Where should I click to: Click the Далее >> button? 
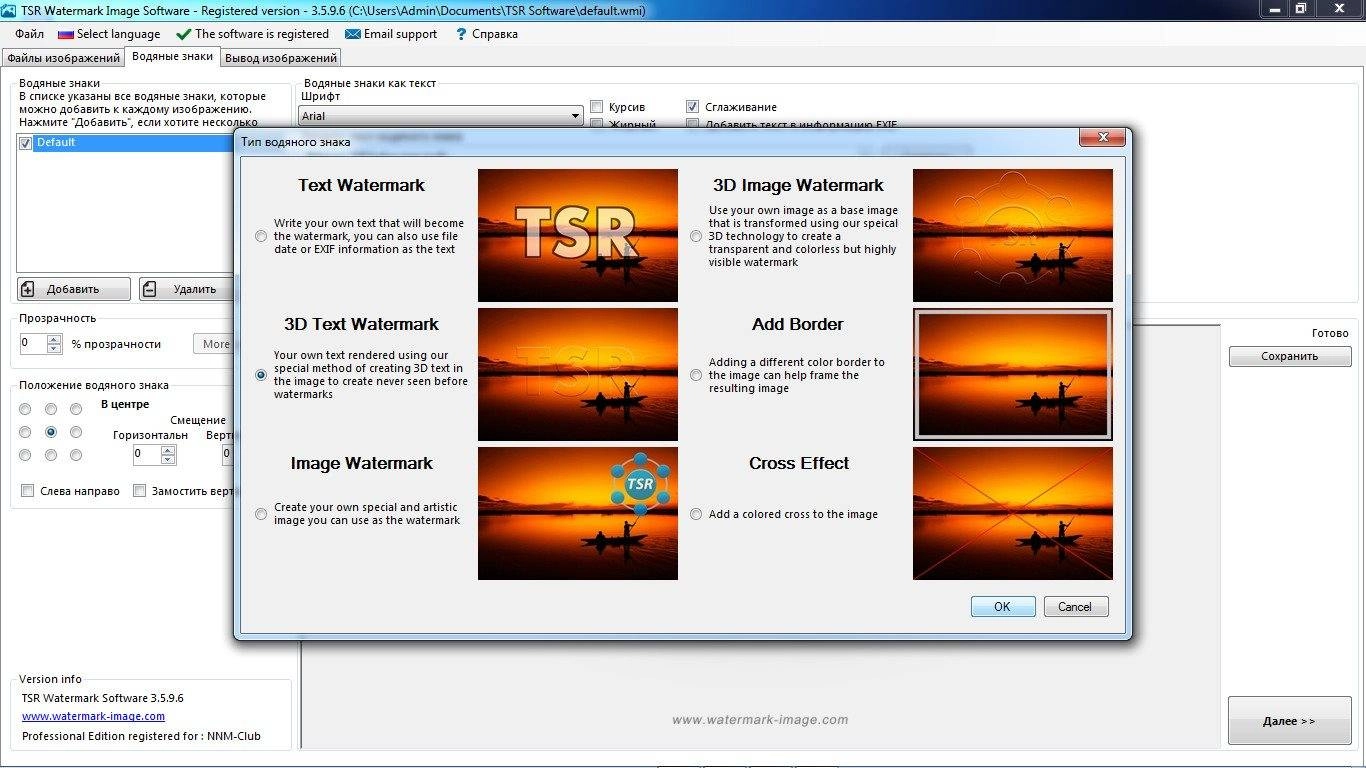pyautogui.click(x=1290, y=721)
